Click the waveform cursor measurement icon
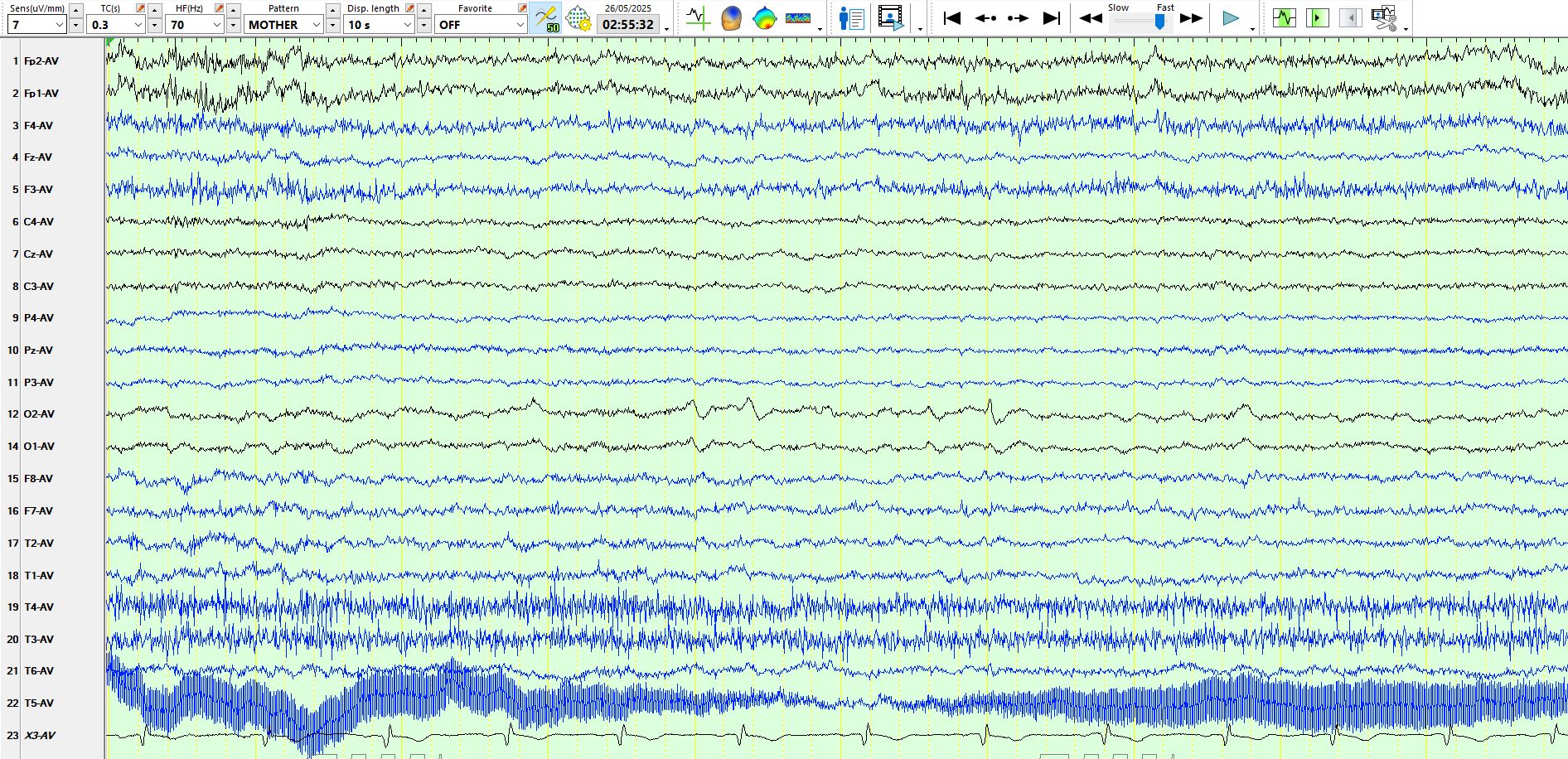 tap(698, 17)
